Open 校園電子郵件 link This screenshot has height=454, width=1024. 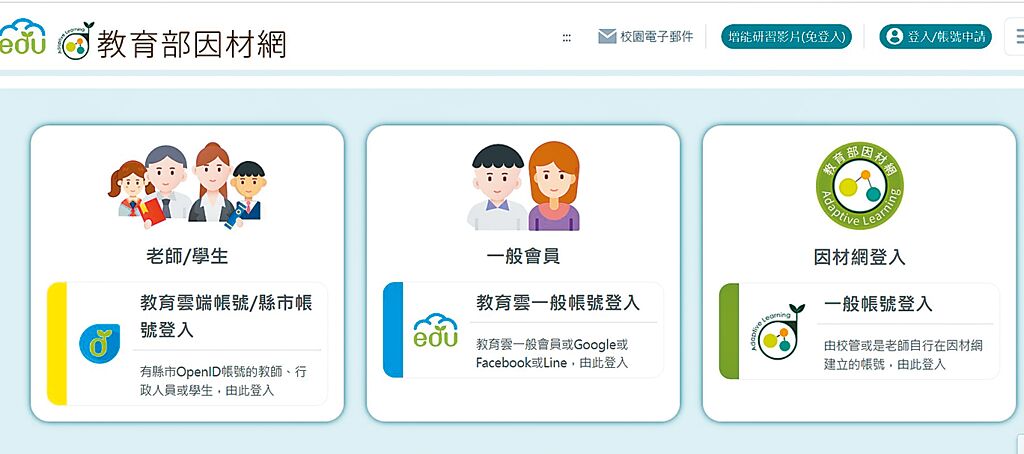click(656, 37)
